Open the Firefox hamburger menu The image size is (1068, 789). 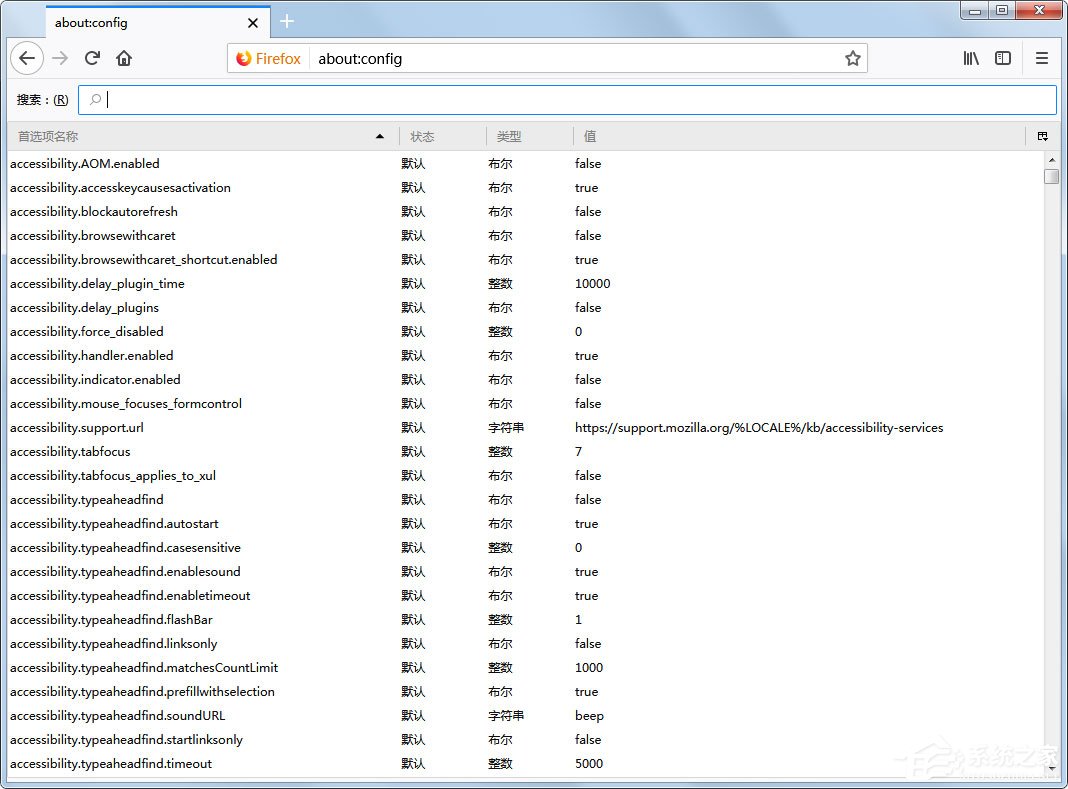click(1041, 58)
